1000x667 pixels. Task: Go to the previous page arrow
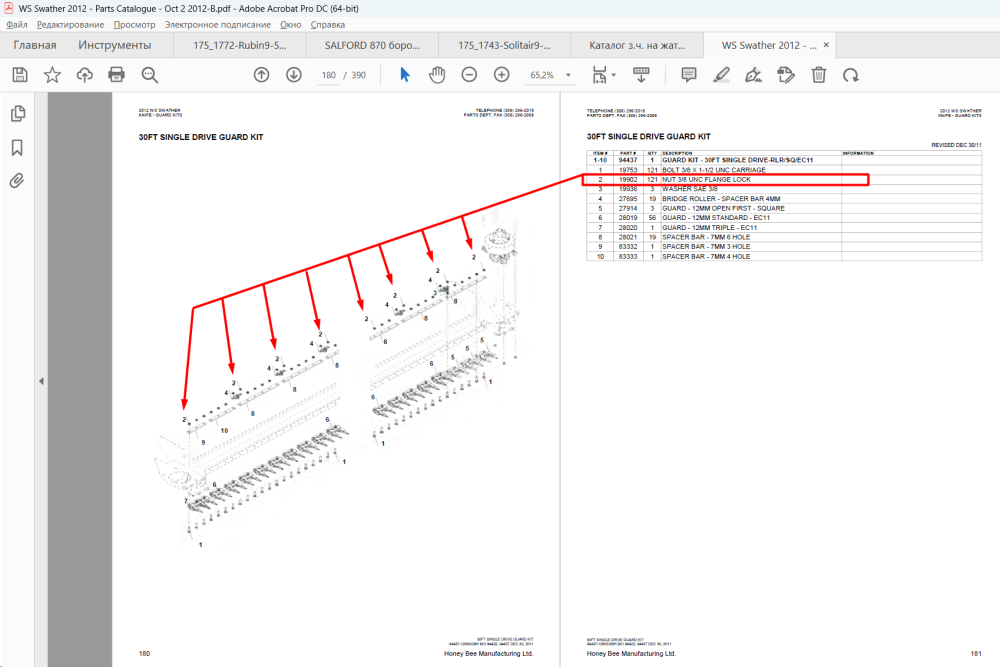pos(261,75)
